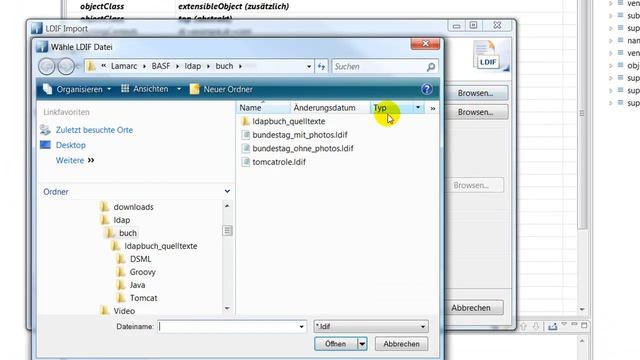This screenshot has width=640, height=360.
Task: Close the Wähle LDIF Datei dialog
Action: tap(425, 43)
